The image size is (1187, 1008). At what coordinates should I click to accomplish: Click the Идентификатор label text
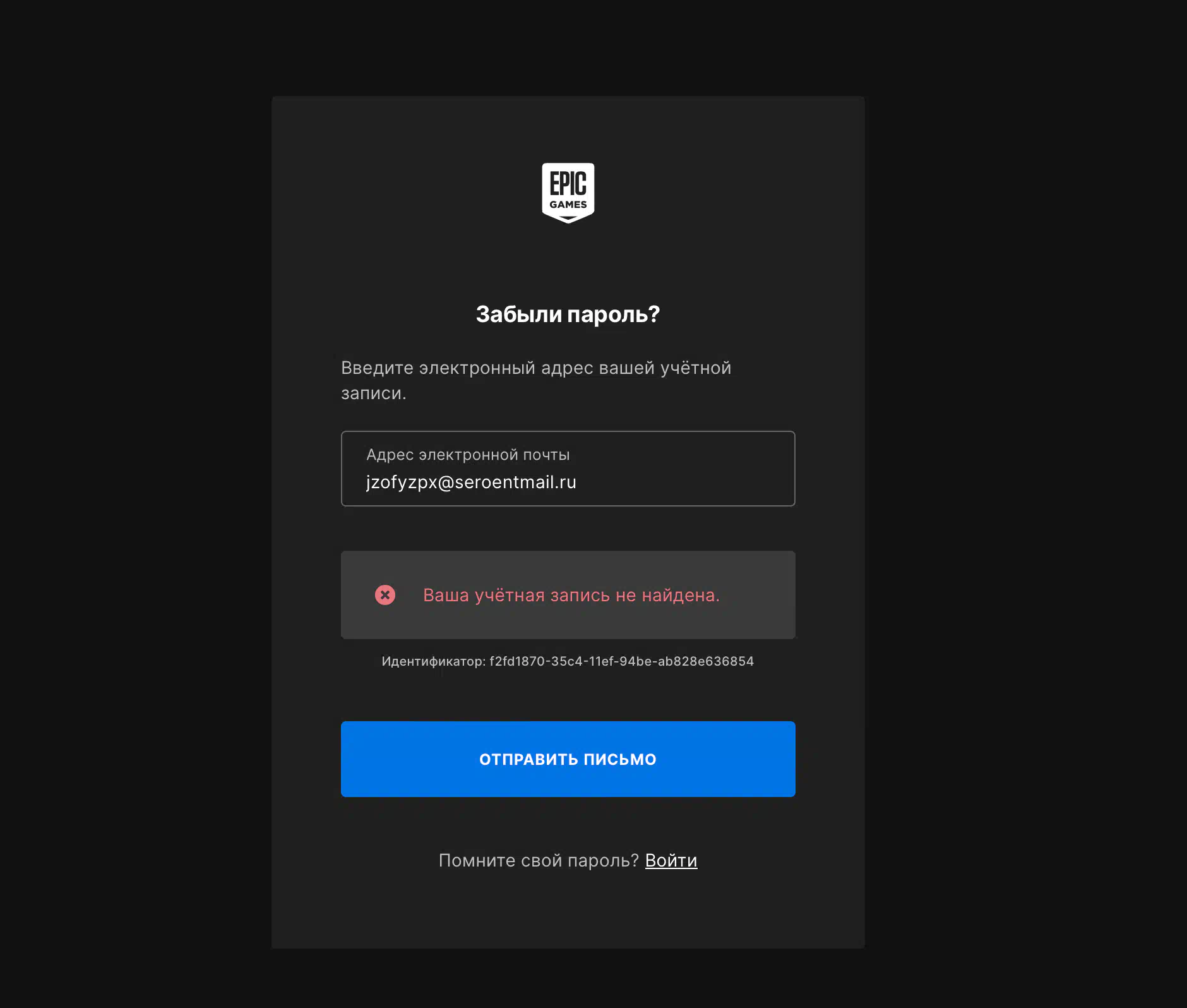click(x=433, y=661)
